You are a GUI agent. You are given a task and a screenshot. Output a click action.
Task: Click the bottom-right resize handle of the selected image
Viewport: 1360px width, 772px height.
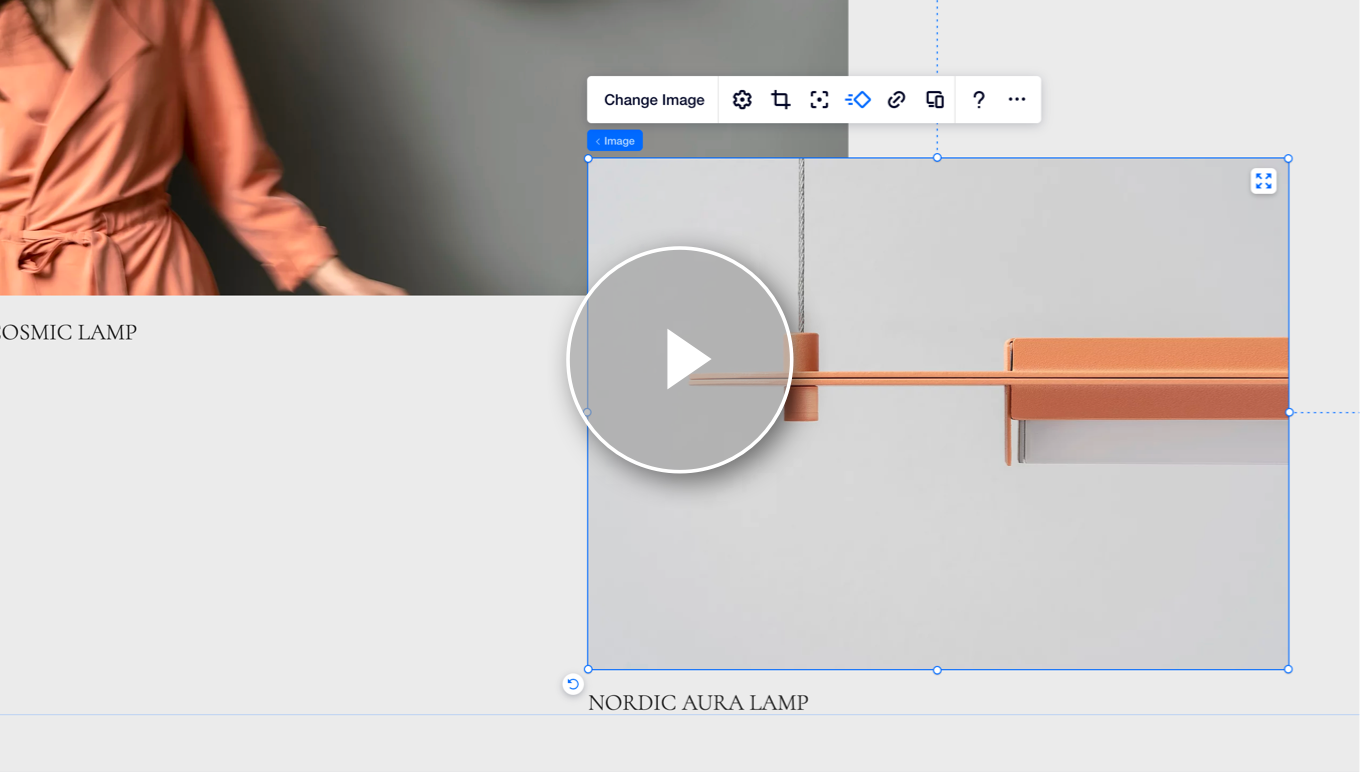(1288, 669)
